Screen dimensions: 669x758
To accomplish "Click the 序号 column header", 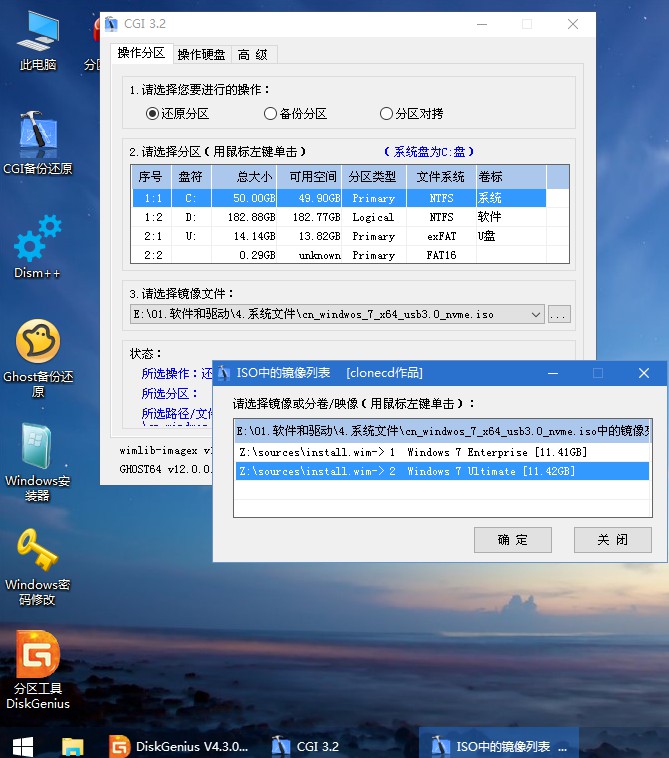I will click(151, 176).
